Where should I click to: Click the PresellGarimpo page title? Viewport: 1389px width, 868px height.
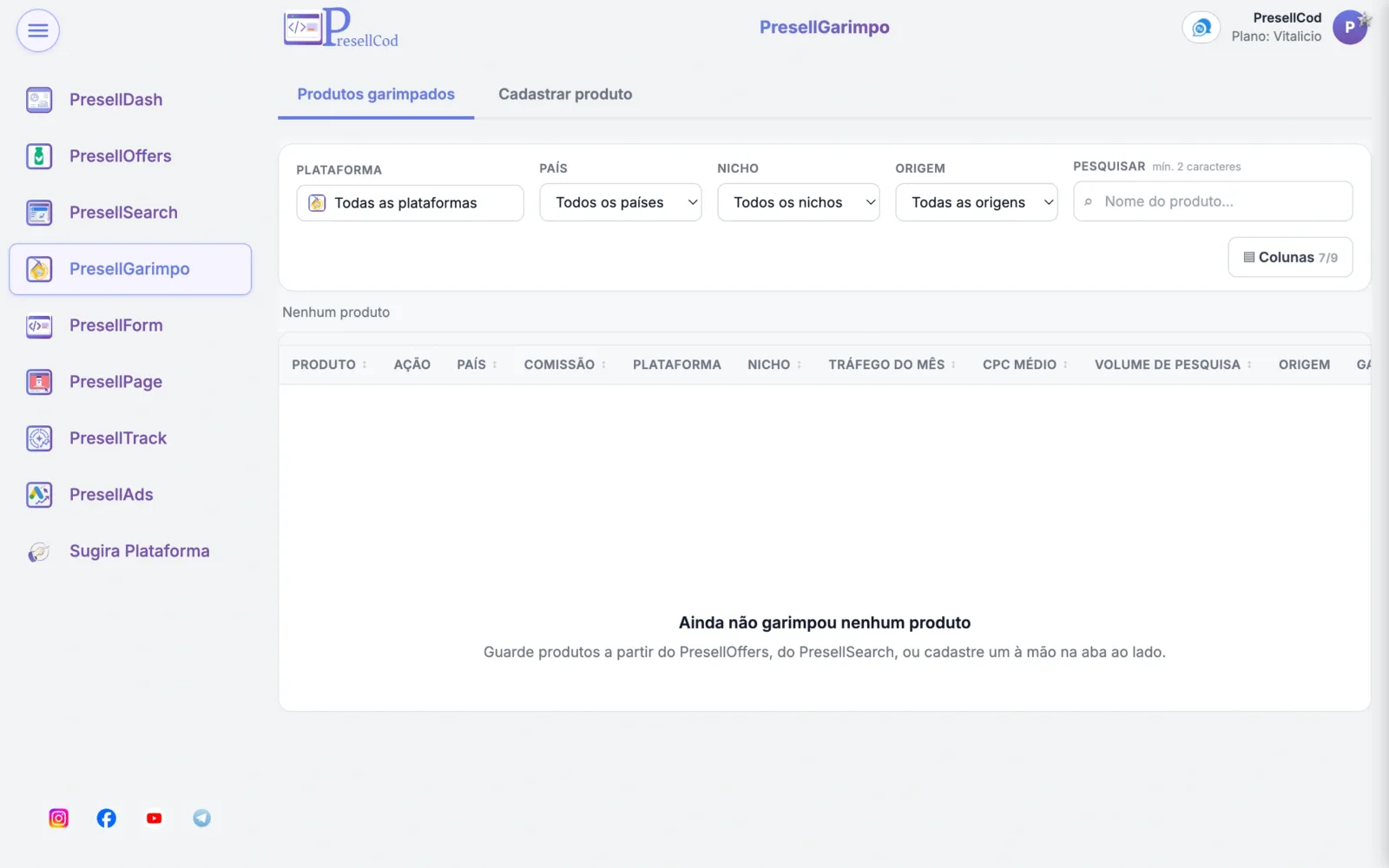click(825, 28)
